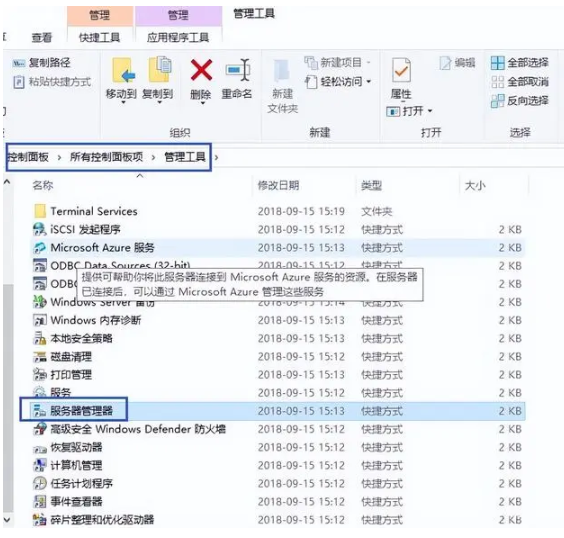Image resolution: width=564 pixels, height=538 pixels.
Task: Expand the 移动到 dropdown arrow
Action: coord(123,103)
